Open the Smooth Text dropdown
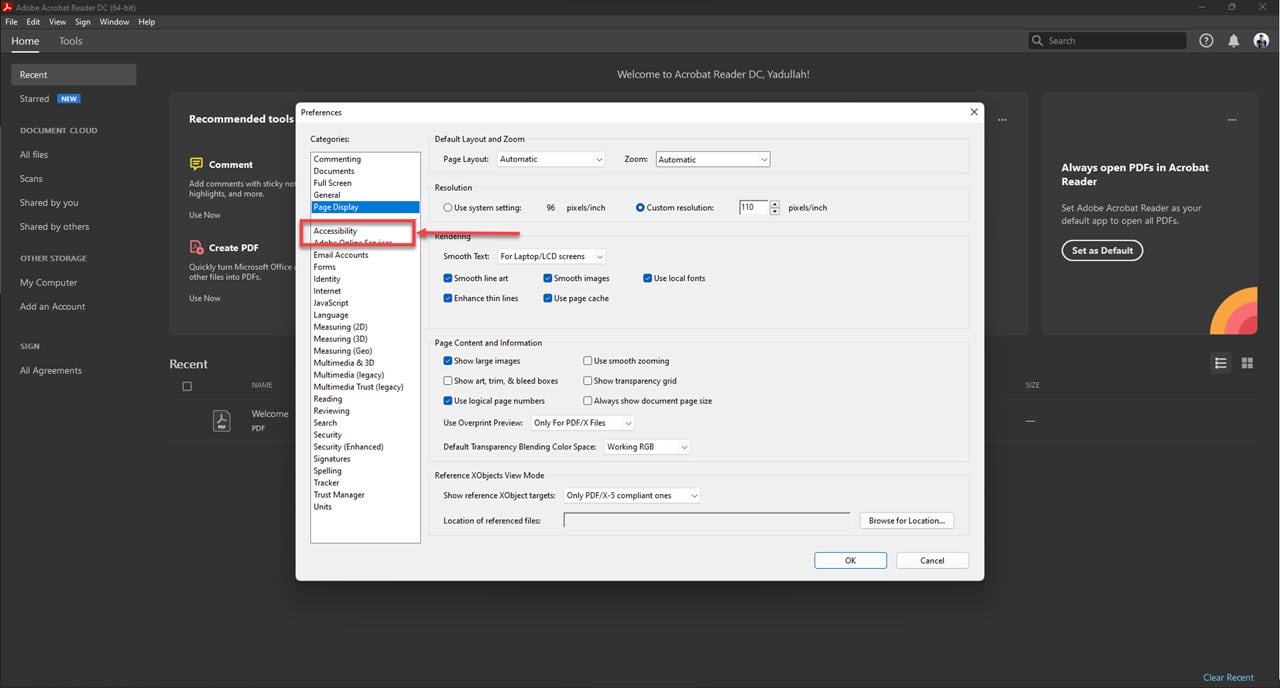 tap(551, 256)
